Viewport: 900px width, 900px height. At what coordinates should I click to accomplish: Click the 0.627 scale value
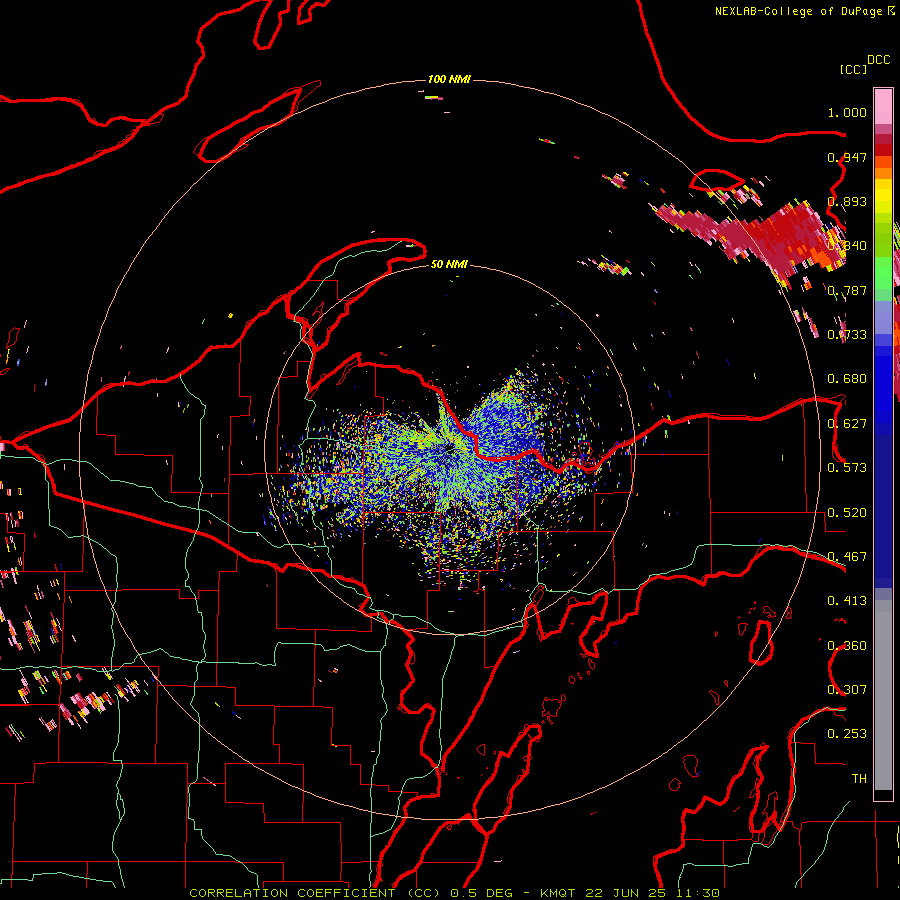(847, 423)
